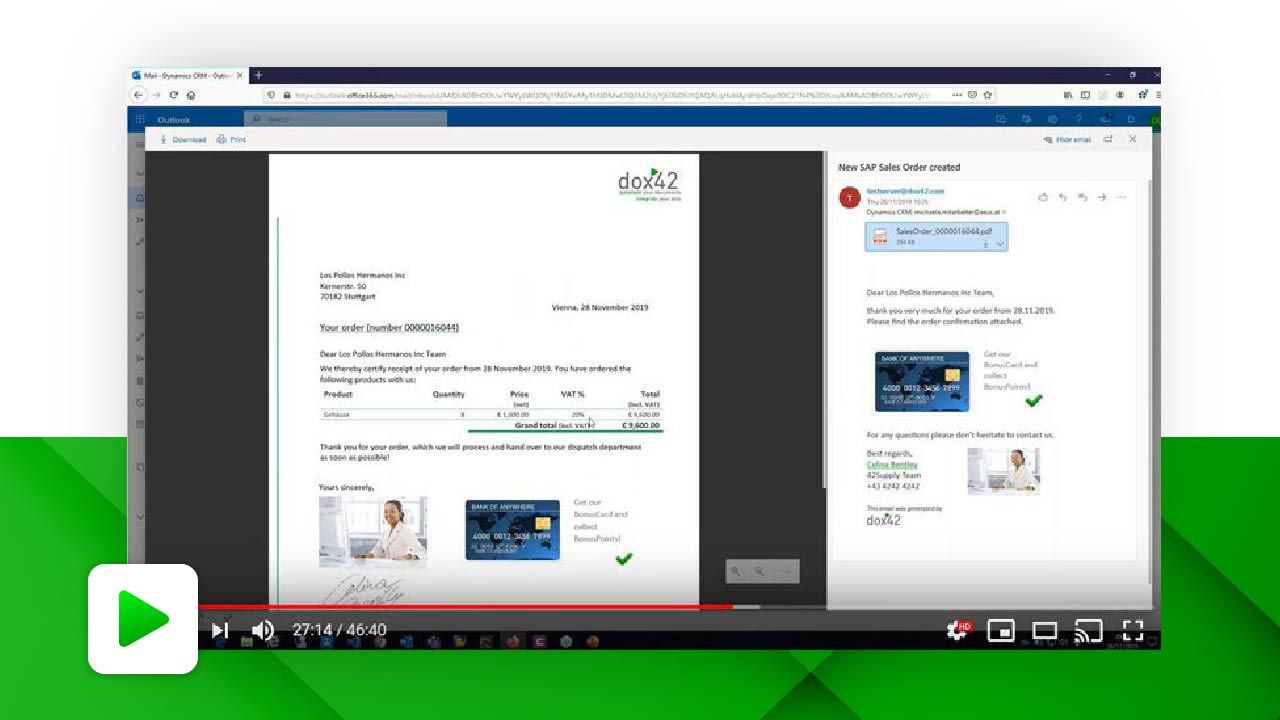This screenshot has width=1280, height=720.
Task: Click the sender avatar circle T
Action: [850, 197]
